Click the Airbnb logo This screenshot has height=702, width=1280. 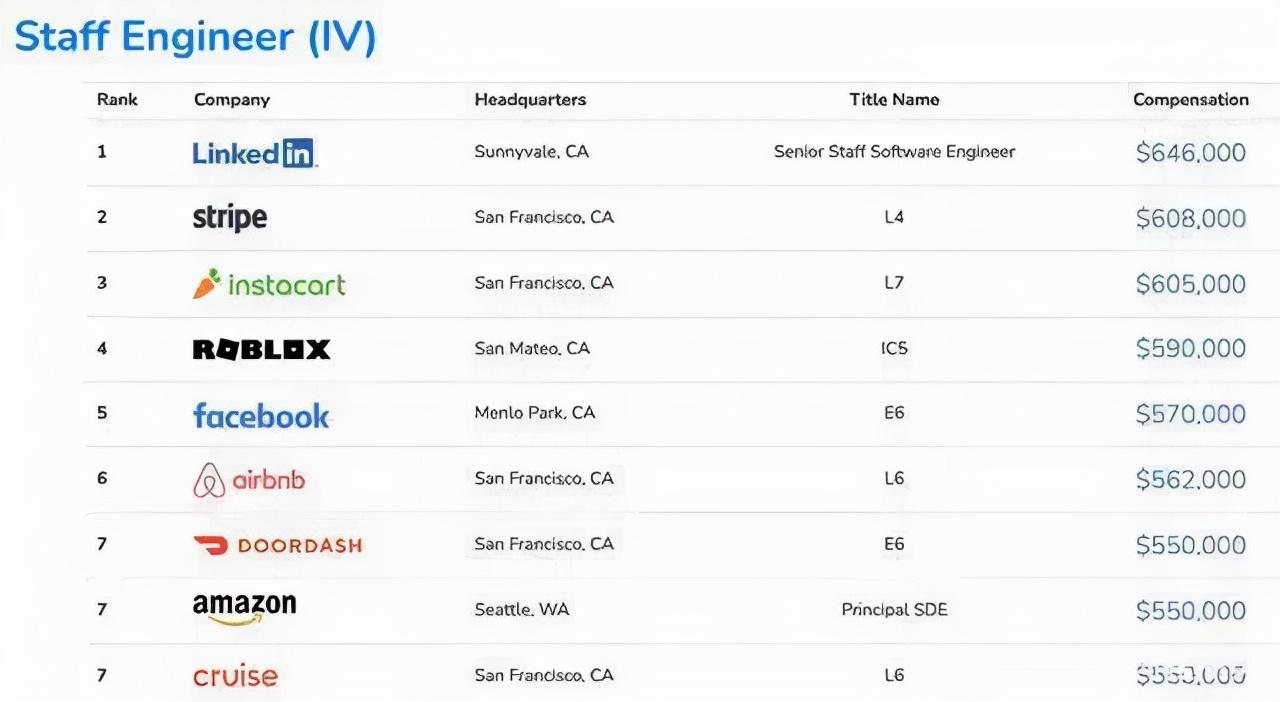tap(249, 480)
